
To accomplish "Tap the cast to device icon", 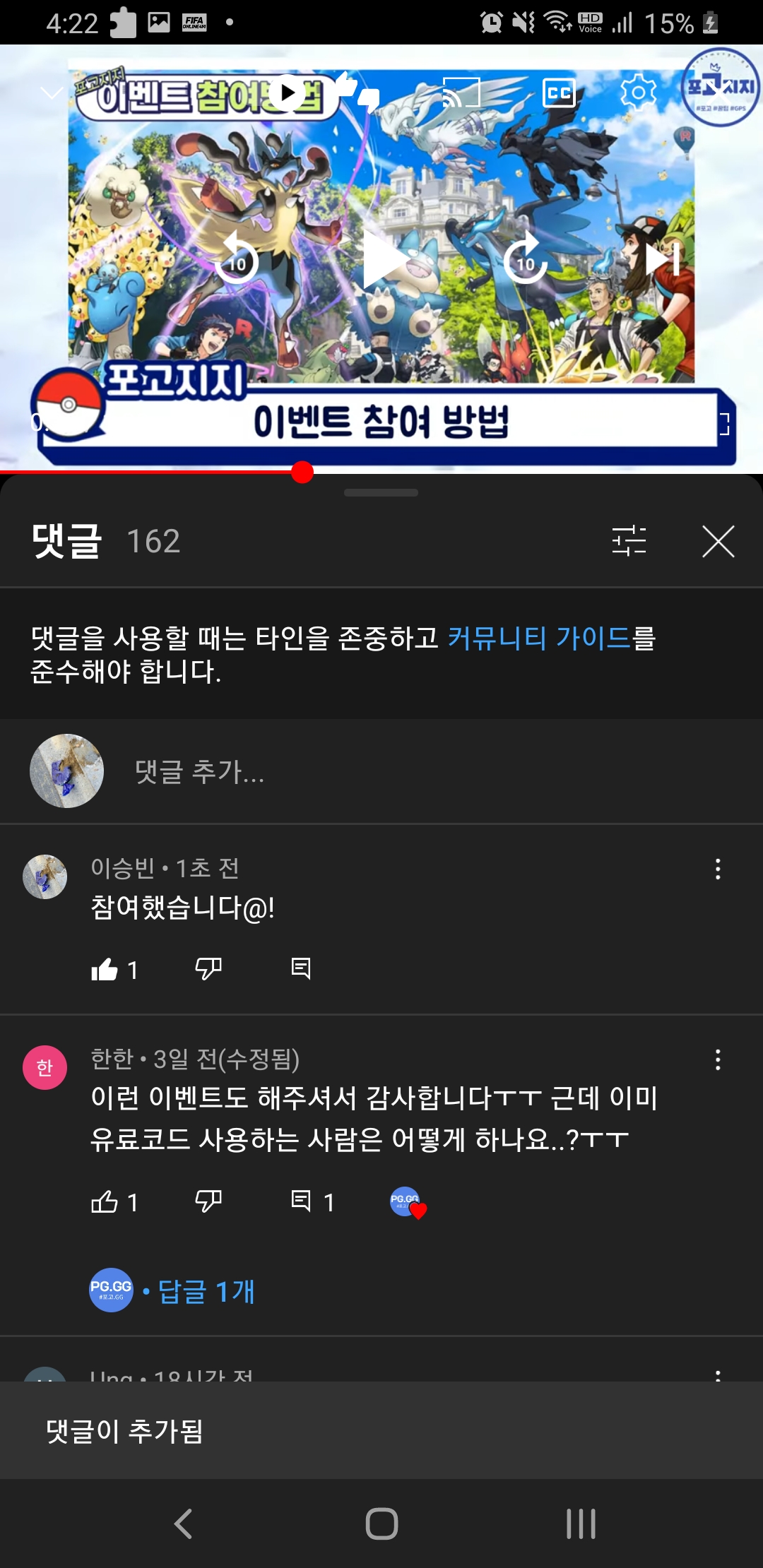I will click(x=461, y=93).
